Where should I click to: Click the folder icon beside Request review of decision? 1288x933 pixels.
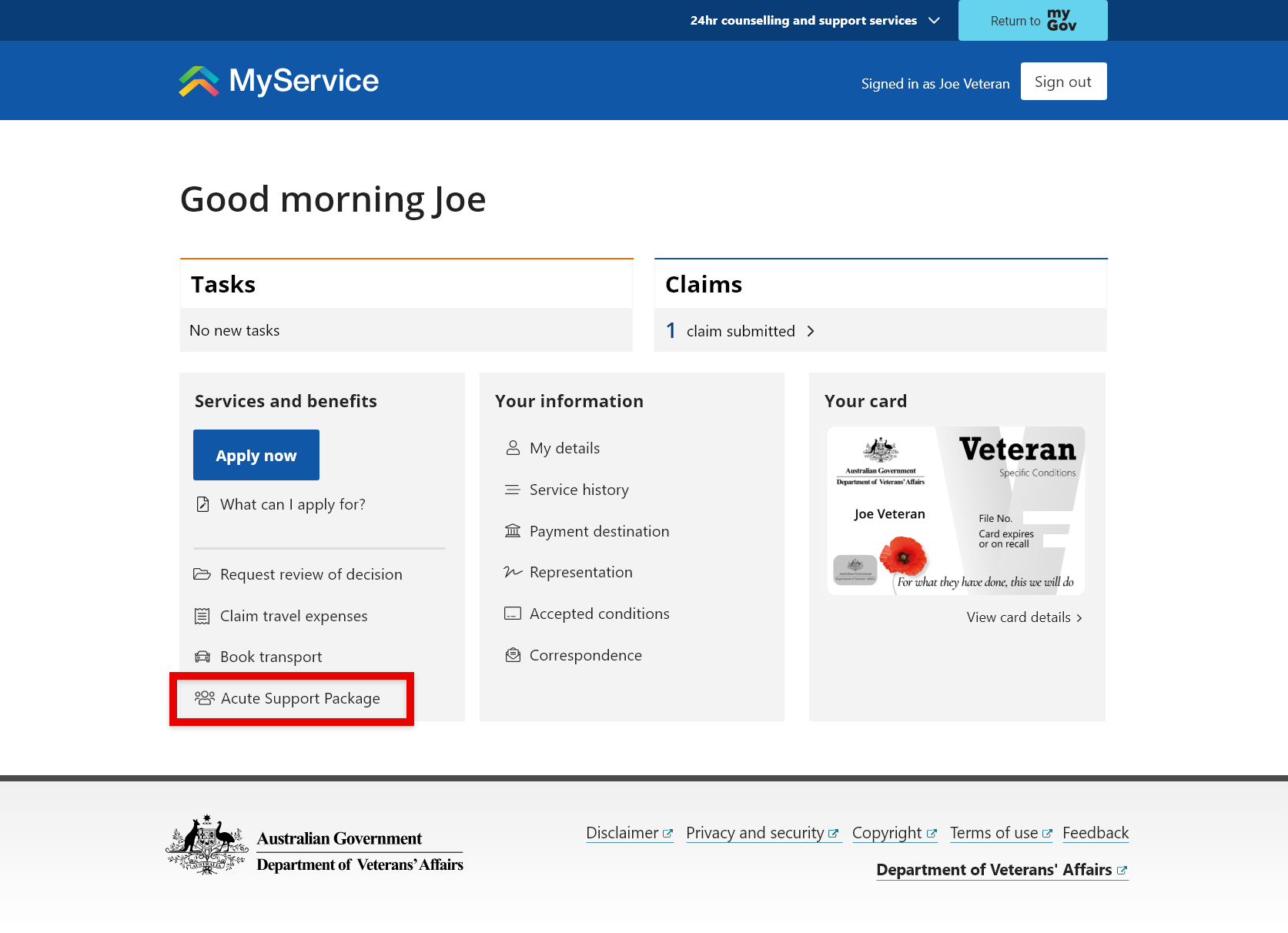coord(202,574)
